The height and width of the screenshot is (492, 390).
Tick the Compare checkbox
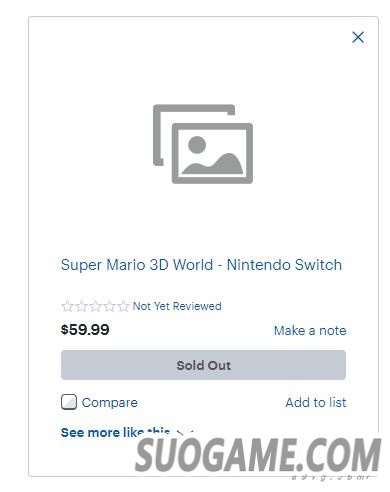69,402
